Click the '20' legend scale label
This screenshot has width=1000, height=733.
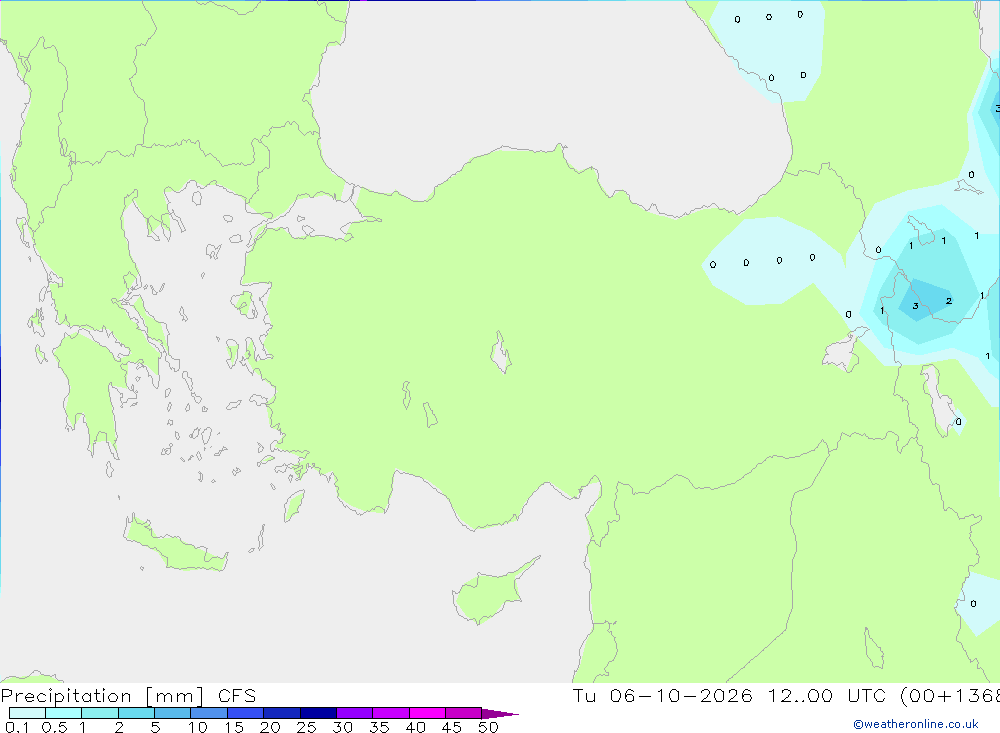coord(270,727)
